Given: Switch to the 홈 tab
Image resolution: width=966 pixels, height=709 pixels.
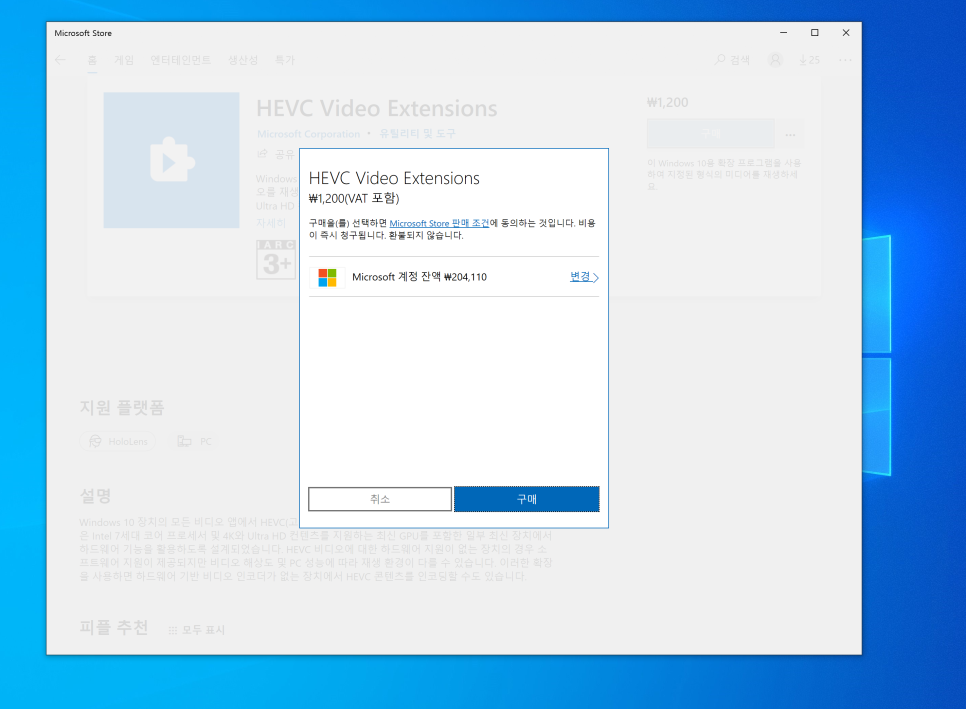Looking at the screenshot, I should point(92,60).
